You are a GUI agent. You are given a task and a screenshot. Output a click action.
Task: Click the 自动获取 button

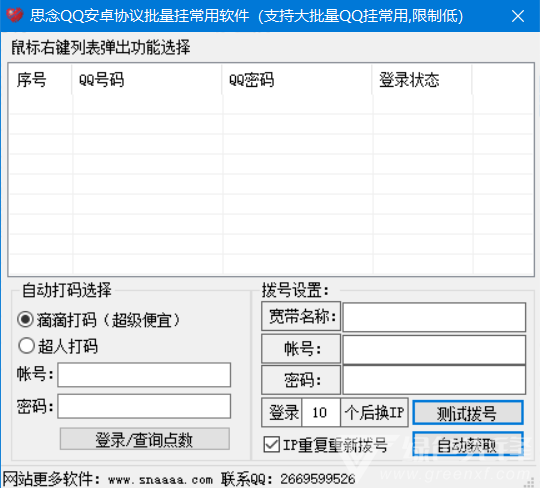coord(468,445)
